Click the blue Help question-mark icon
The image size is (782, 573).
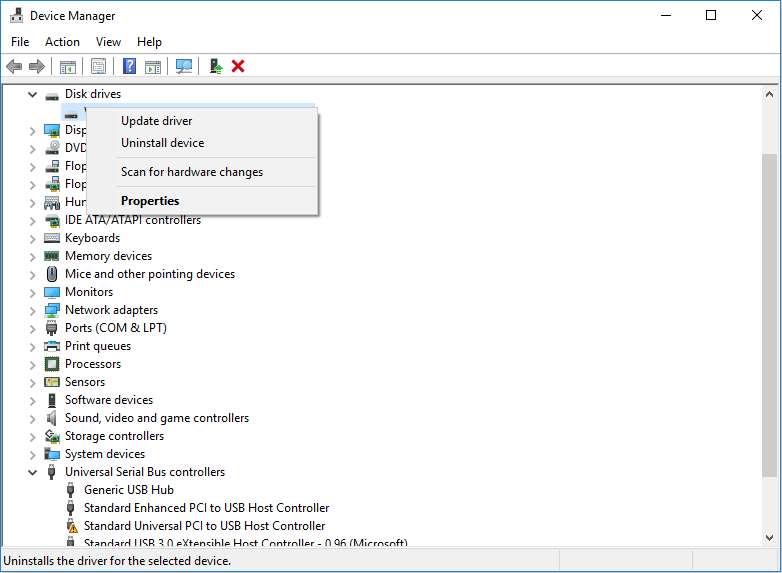(x=129, y=66)
